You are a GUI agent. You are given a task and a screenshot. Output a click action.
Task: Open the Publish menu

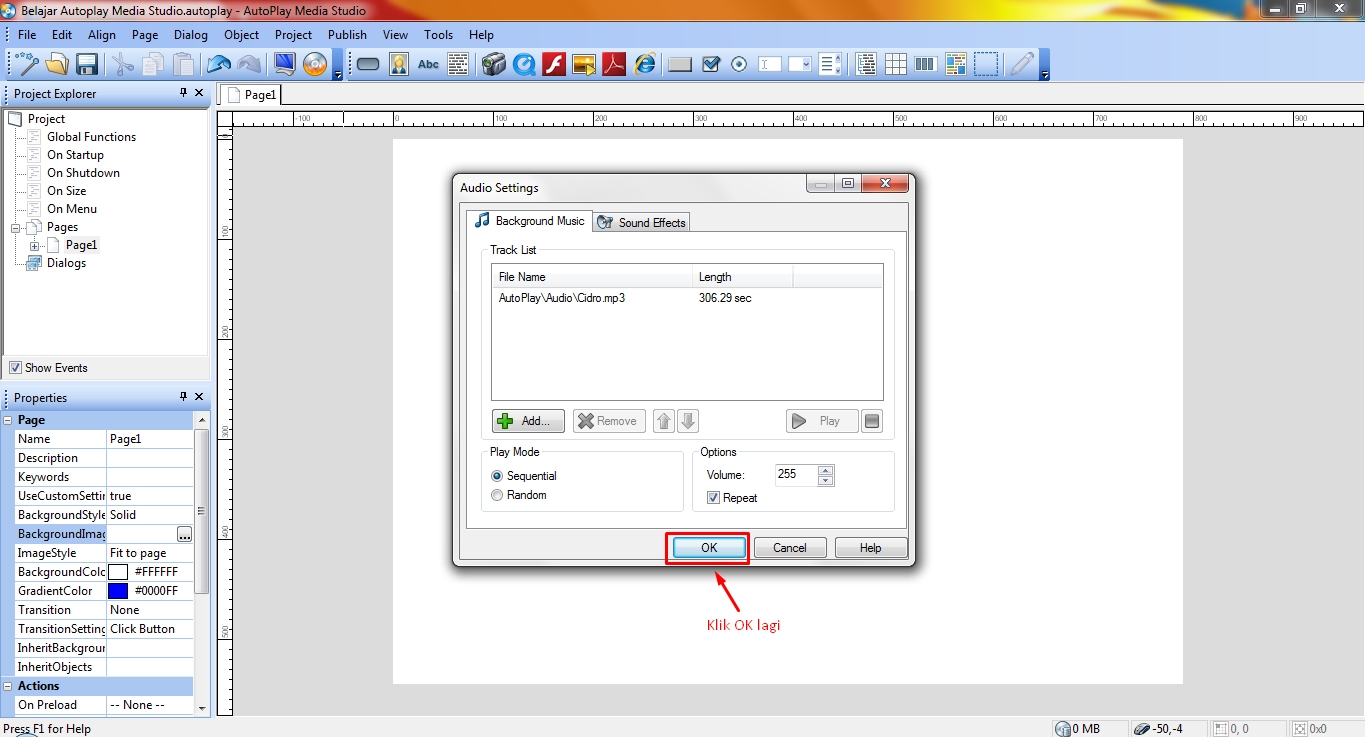[x=347, y=34]
